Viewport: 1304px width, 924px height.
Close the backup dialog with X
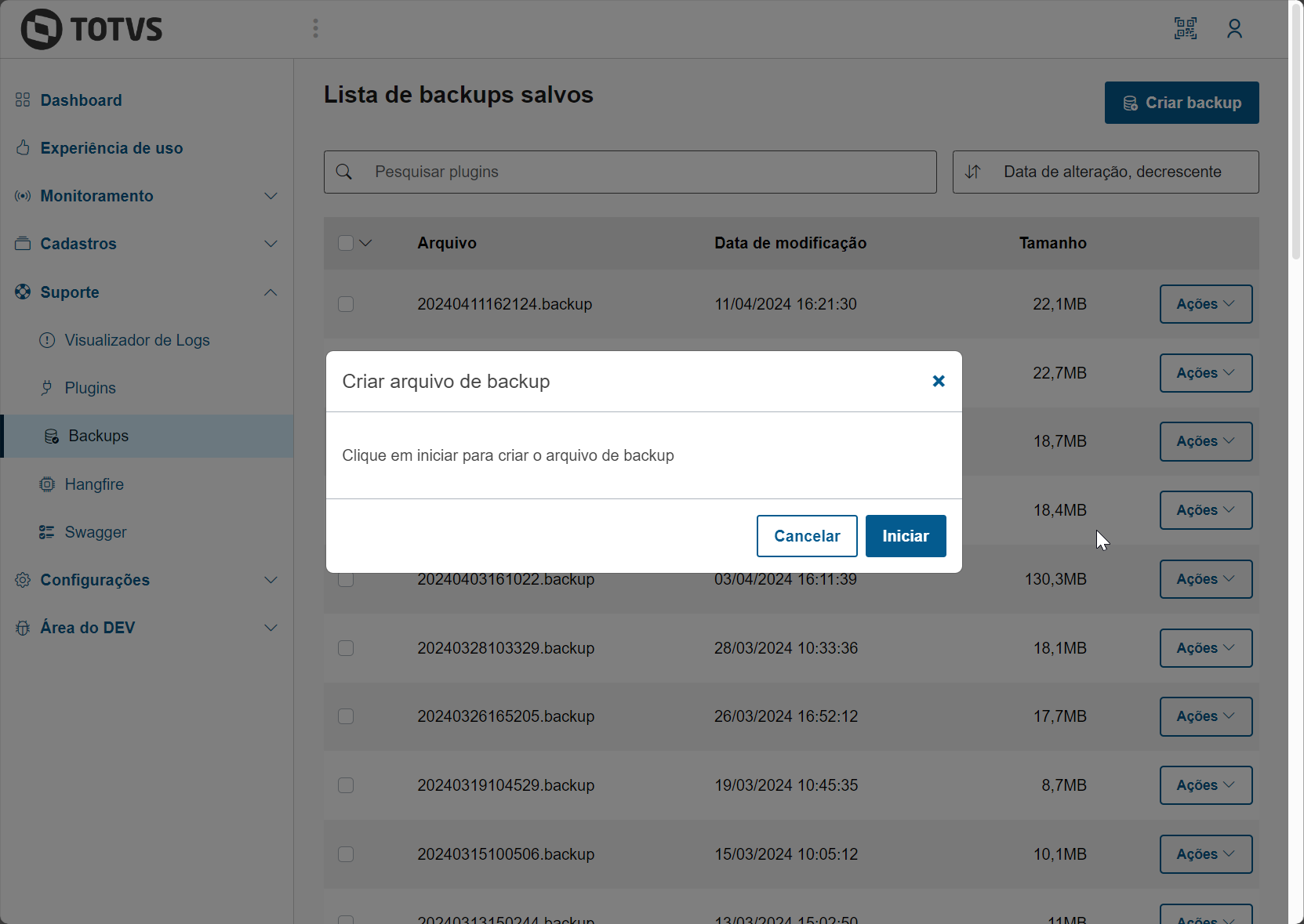tap(938, 381)
